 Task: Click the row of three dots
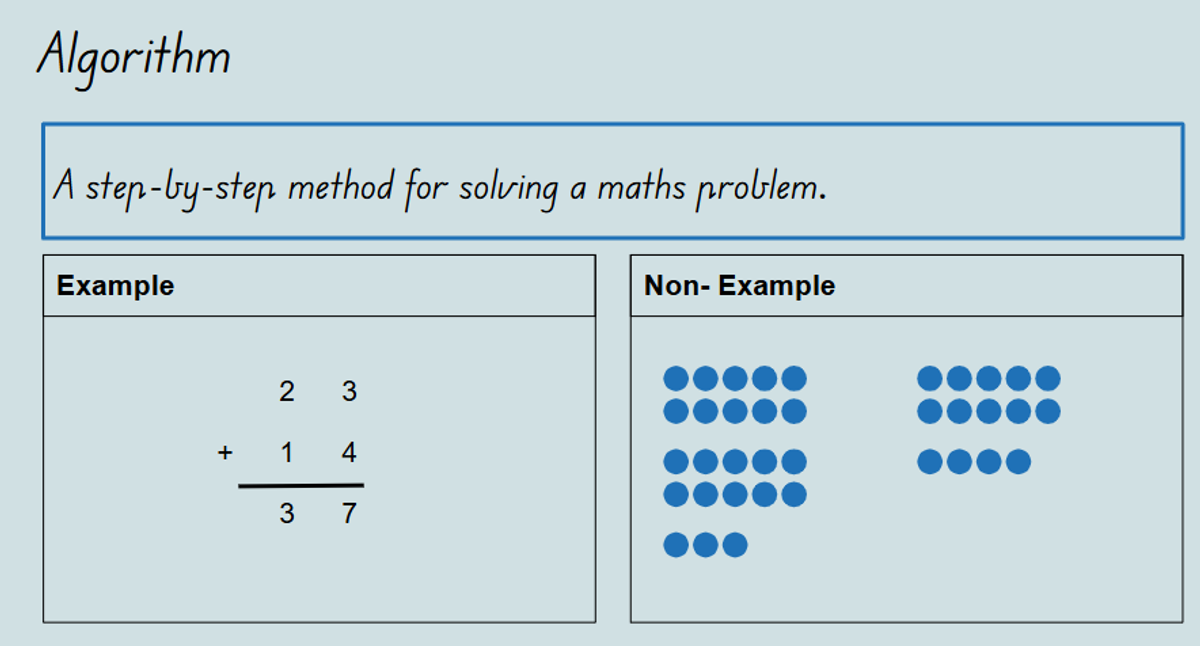coord(705,545)
